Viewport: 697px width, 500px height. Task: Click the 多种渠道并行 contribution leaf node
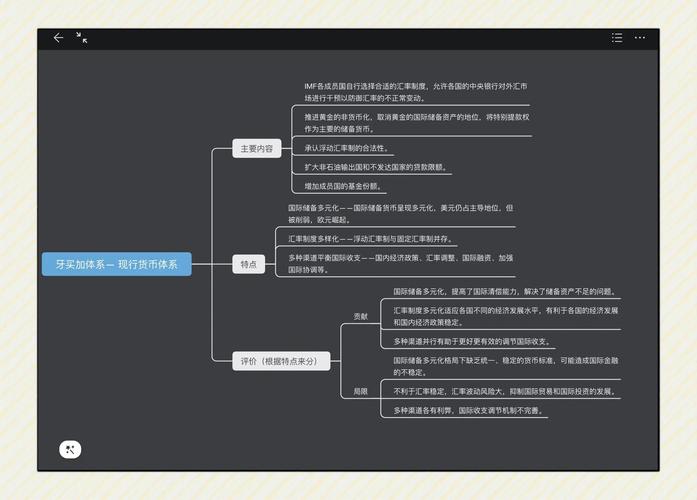471,341
